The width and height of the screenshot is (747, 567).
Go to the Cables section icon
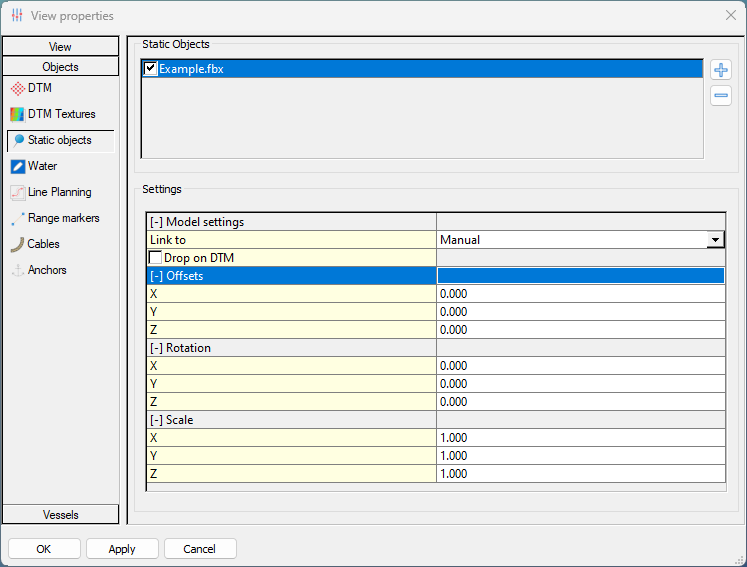point(17,244)
